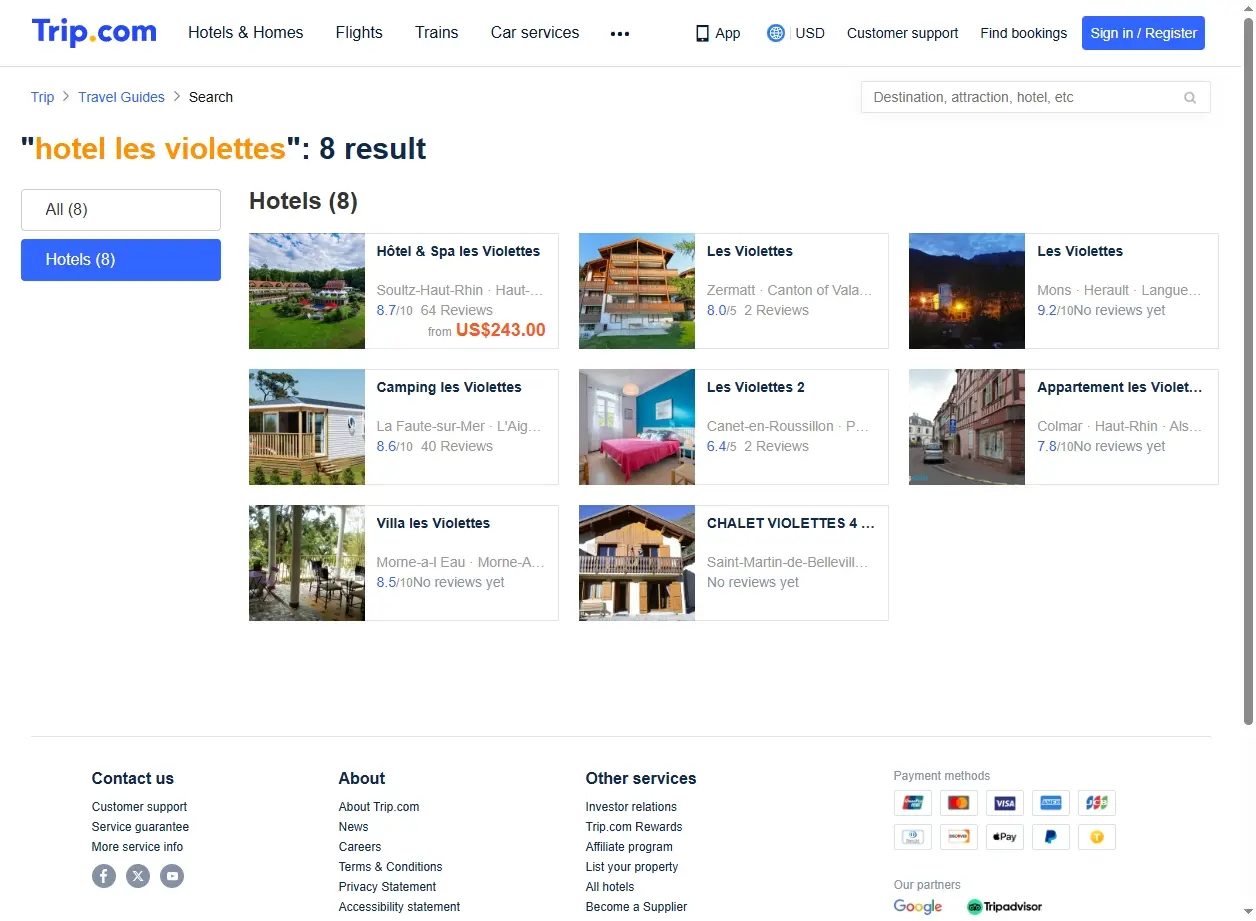Click the UnionPay payment icon
This screenshot has height=921, width=1256.
click(x=912, y=803)
